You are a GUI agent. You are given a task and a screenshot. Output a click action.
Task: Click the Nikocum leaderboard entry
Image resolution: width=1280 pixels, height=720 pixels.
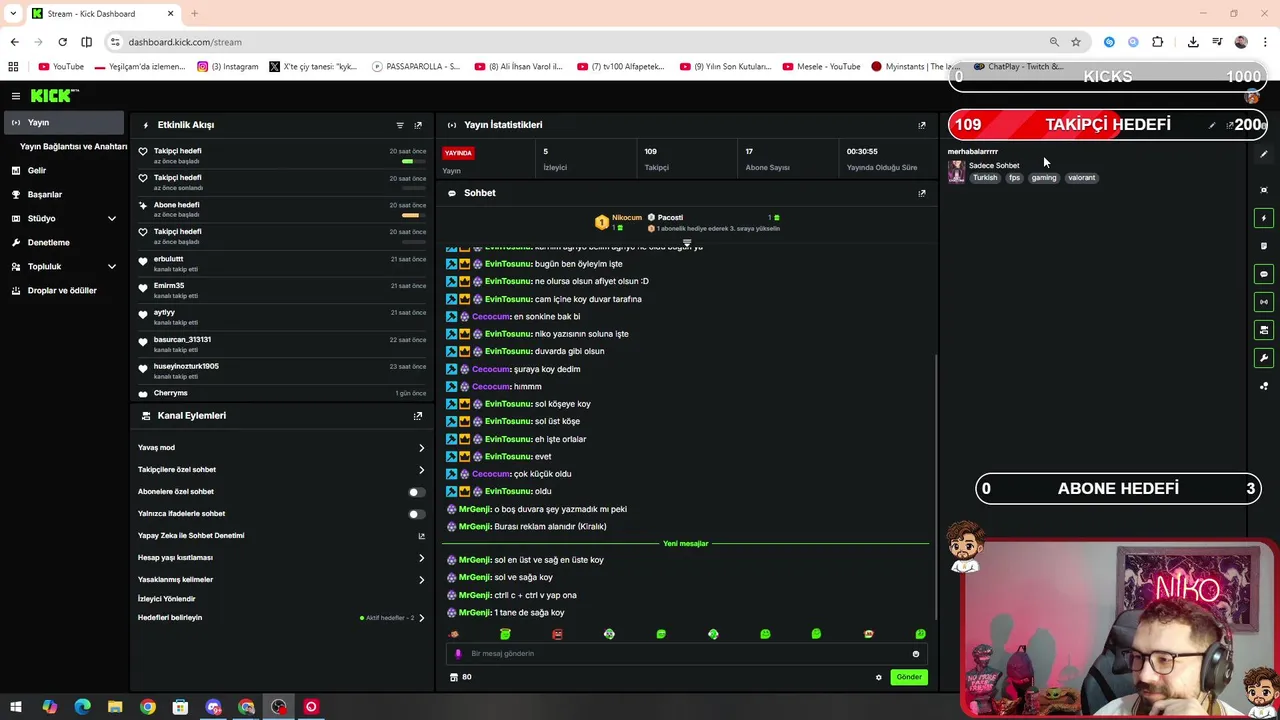click(620, 221)
